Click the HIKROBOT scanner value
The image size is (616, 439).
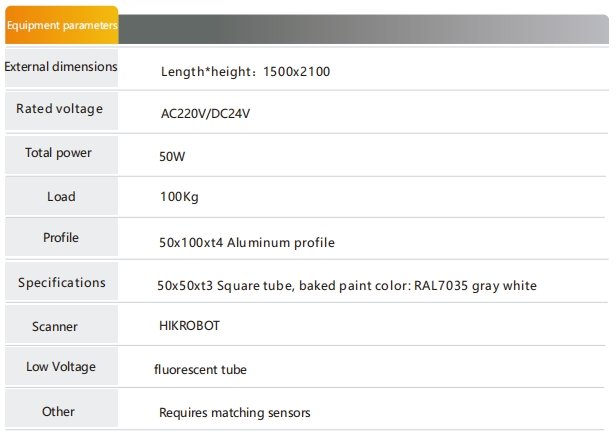189,326
